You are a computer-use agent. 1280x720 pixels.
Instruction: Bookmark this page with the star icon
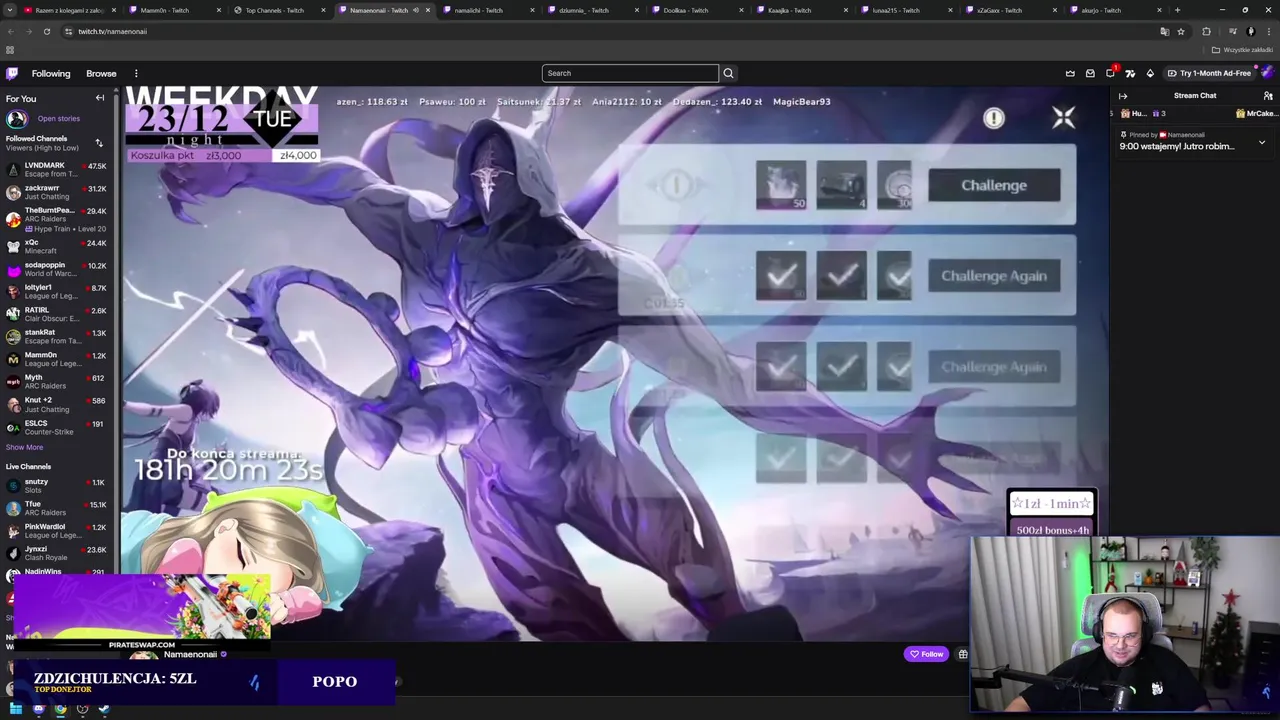pyautogui.click(x=1181, y=31)
